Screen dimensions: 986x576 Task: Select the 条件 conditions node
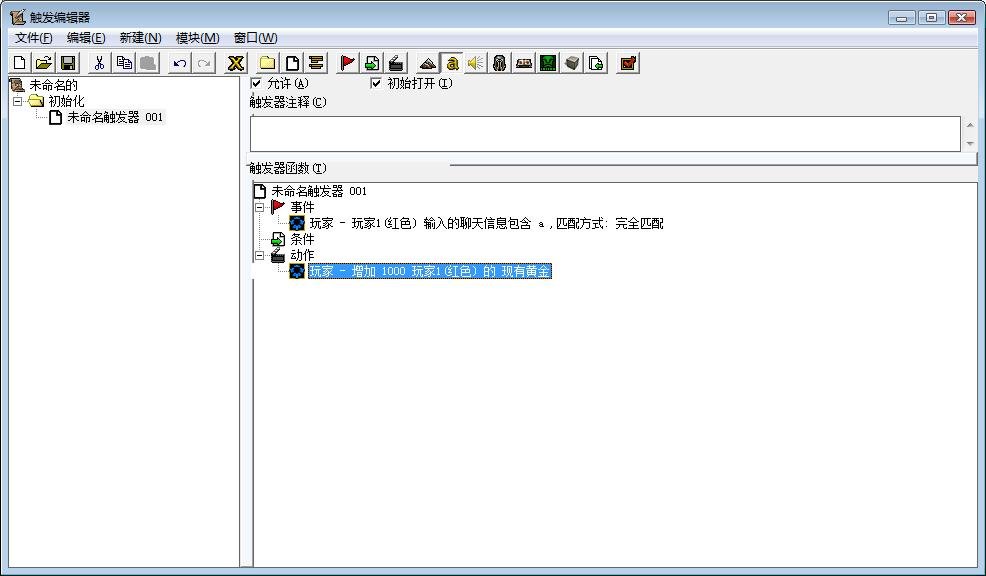click(x=301, y=239)
